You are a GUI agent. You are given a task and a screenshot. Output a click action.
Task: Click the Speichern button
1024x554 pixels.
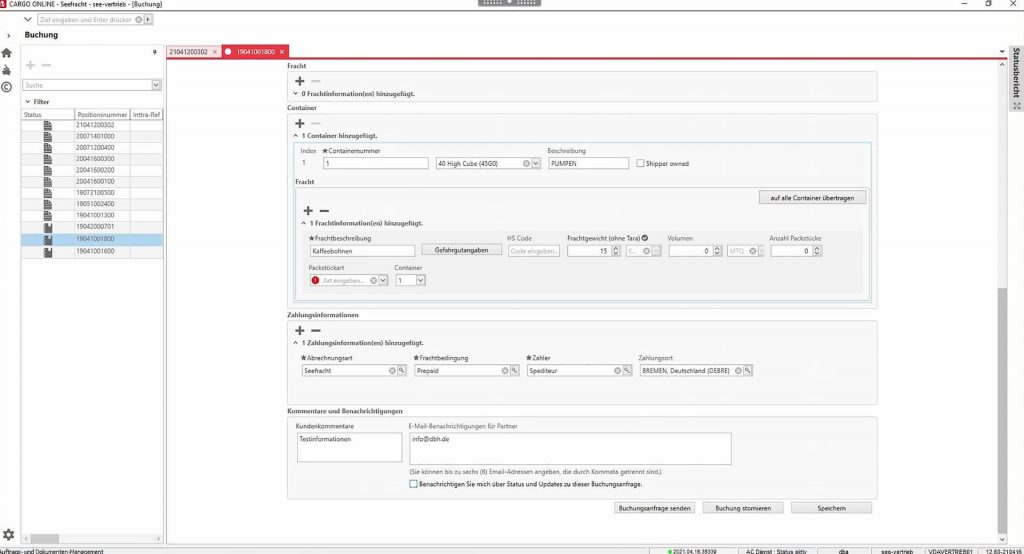(831, 508)
